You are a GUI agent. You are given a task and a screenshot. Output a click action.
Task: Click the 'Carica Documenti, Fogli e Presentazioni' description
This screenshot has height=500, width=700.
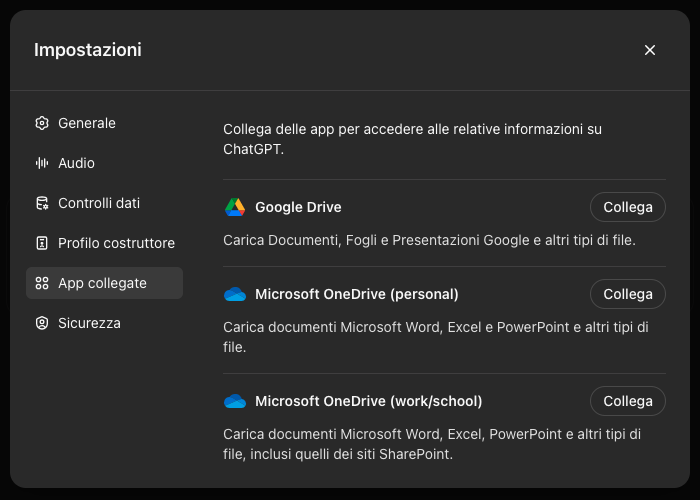[x=429, y=240]
